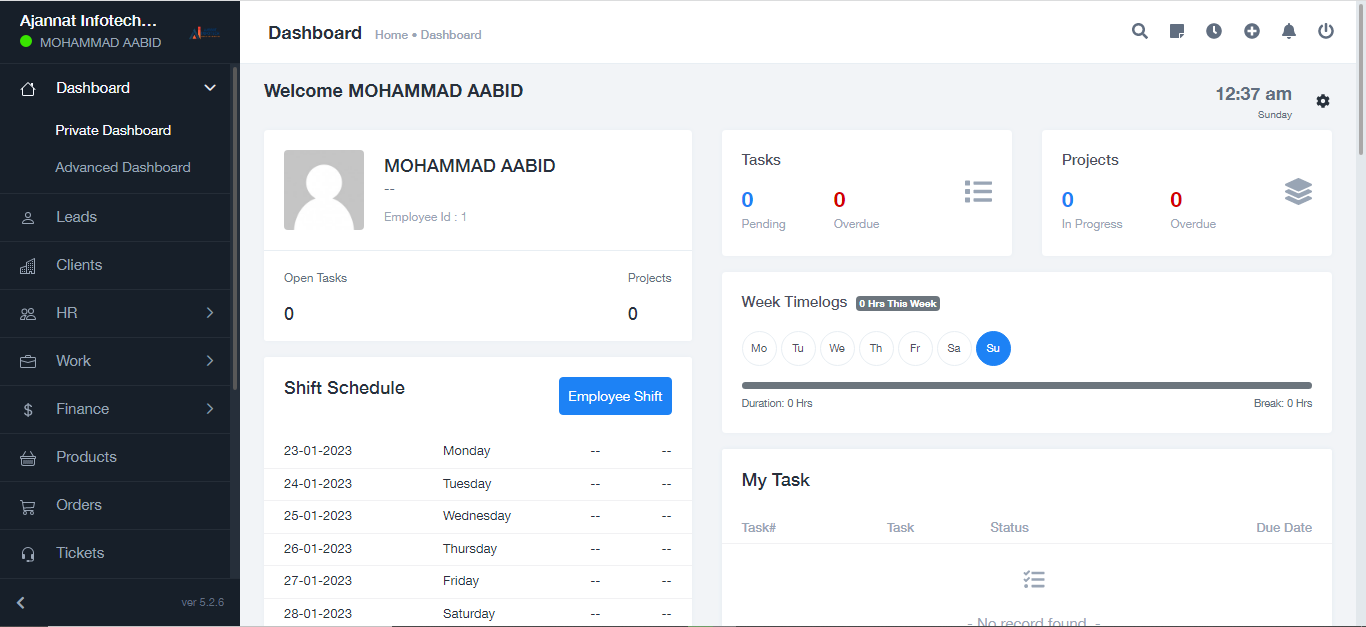Click the week timelog duration progress bar
This screenshot has width=1366, height=627.
(x=1026, y=385)
